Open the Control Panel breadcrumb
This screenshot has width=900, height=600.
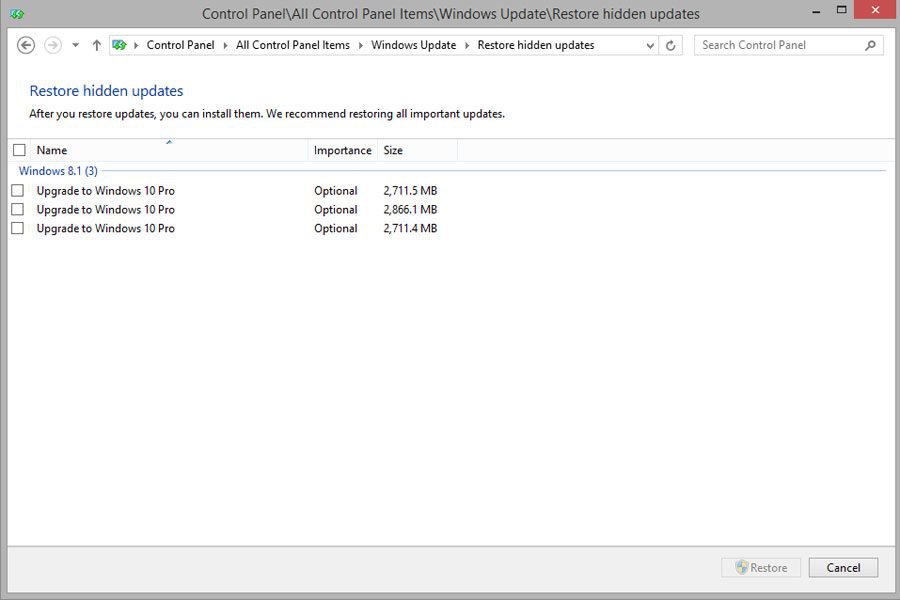pos(180,45)
